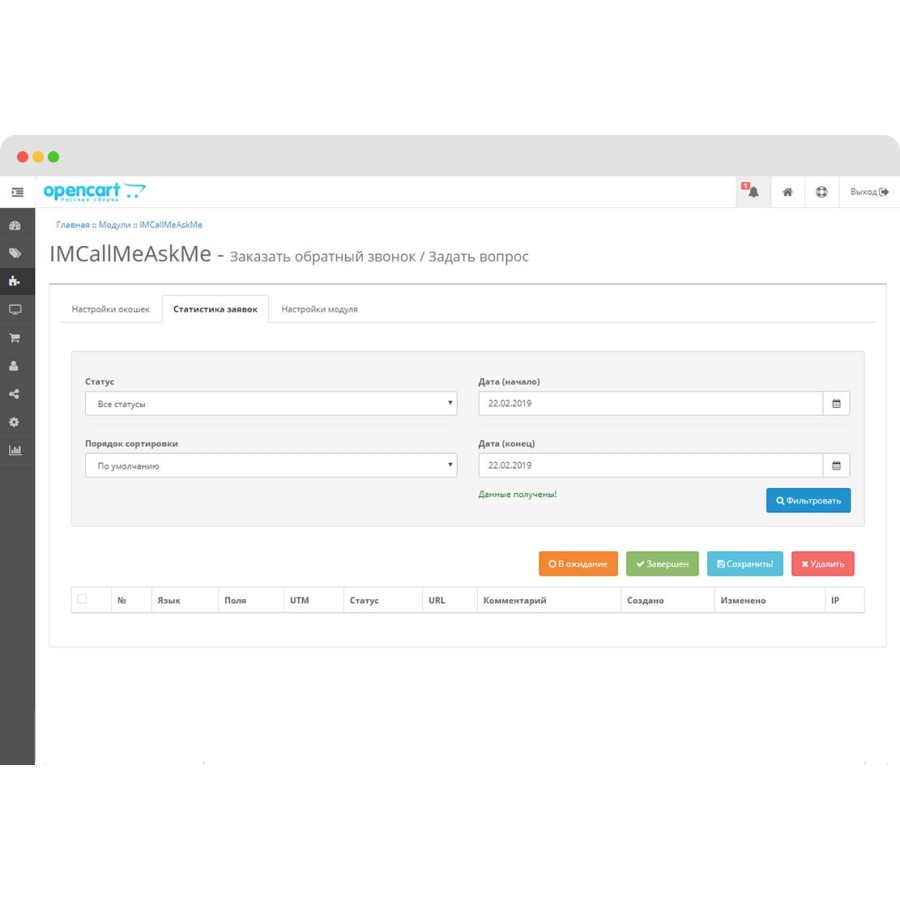
Task: Open the Catalog tags sidebar icon
Action: tap(15, 253)
